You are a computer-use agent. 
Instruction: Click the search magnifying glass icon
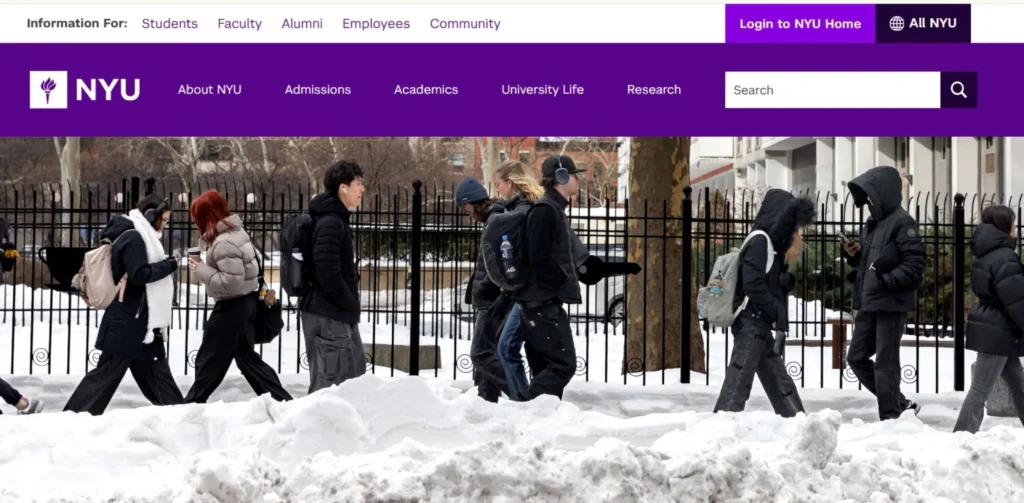tap(958, 90)
